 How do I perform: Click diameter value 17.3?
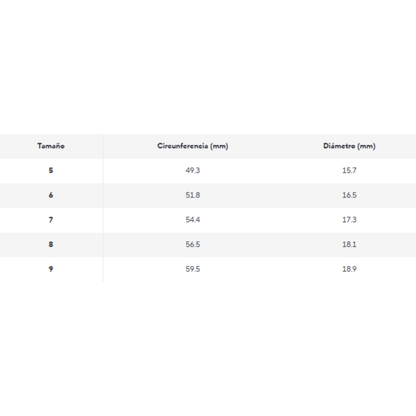tap(349, 220)
